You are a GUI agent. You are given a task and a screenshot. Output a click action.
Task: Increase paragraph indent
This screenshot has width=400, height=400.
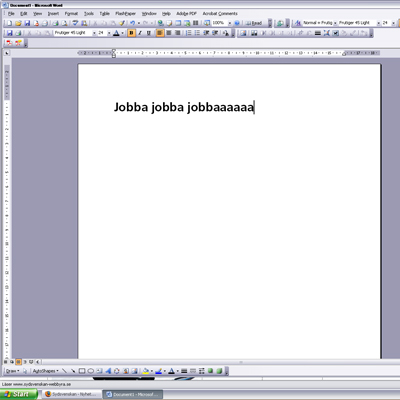click(215, 33)
